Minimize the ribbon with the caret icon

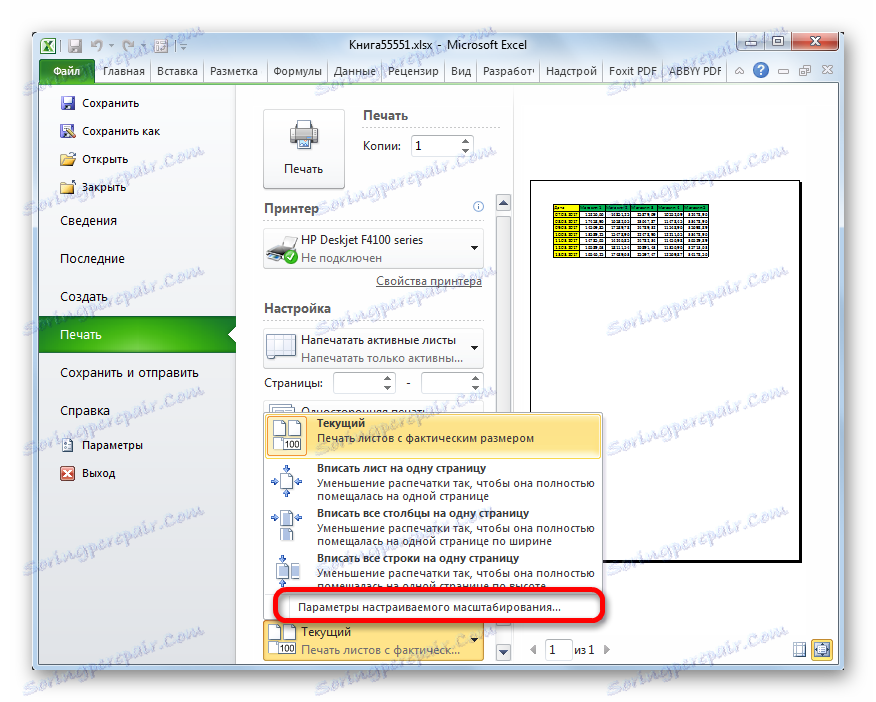tap(739, 71)
